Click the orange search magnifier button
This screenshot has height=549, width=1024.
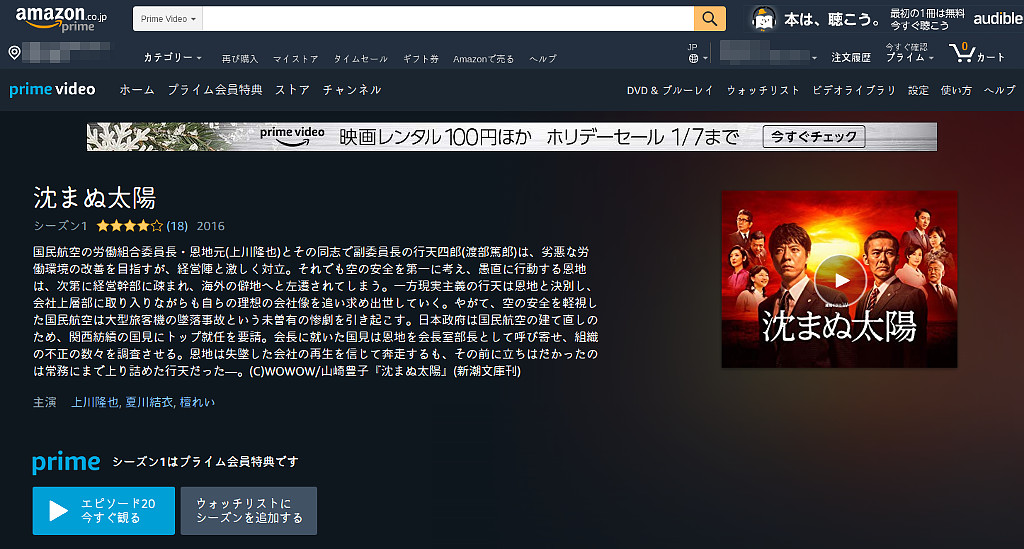pos(710,19)
